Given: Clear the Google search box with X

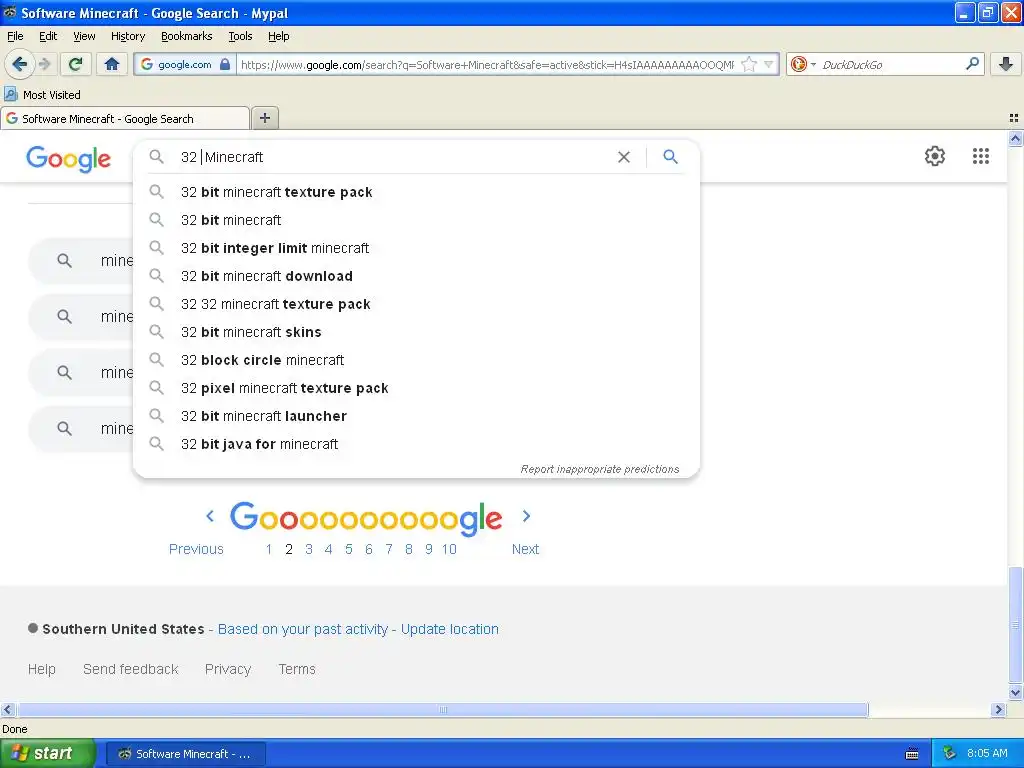Looking at the screenshot, I should pyautogui.click(x=624, y=157).
